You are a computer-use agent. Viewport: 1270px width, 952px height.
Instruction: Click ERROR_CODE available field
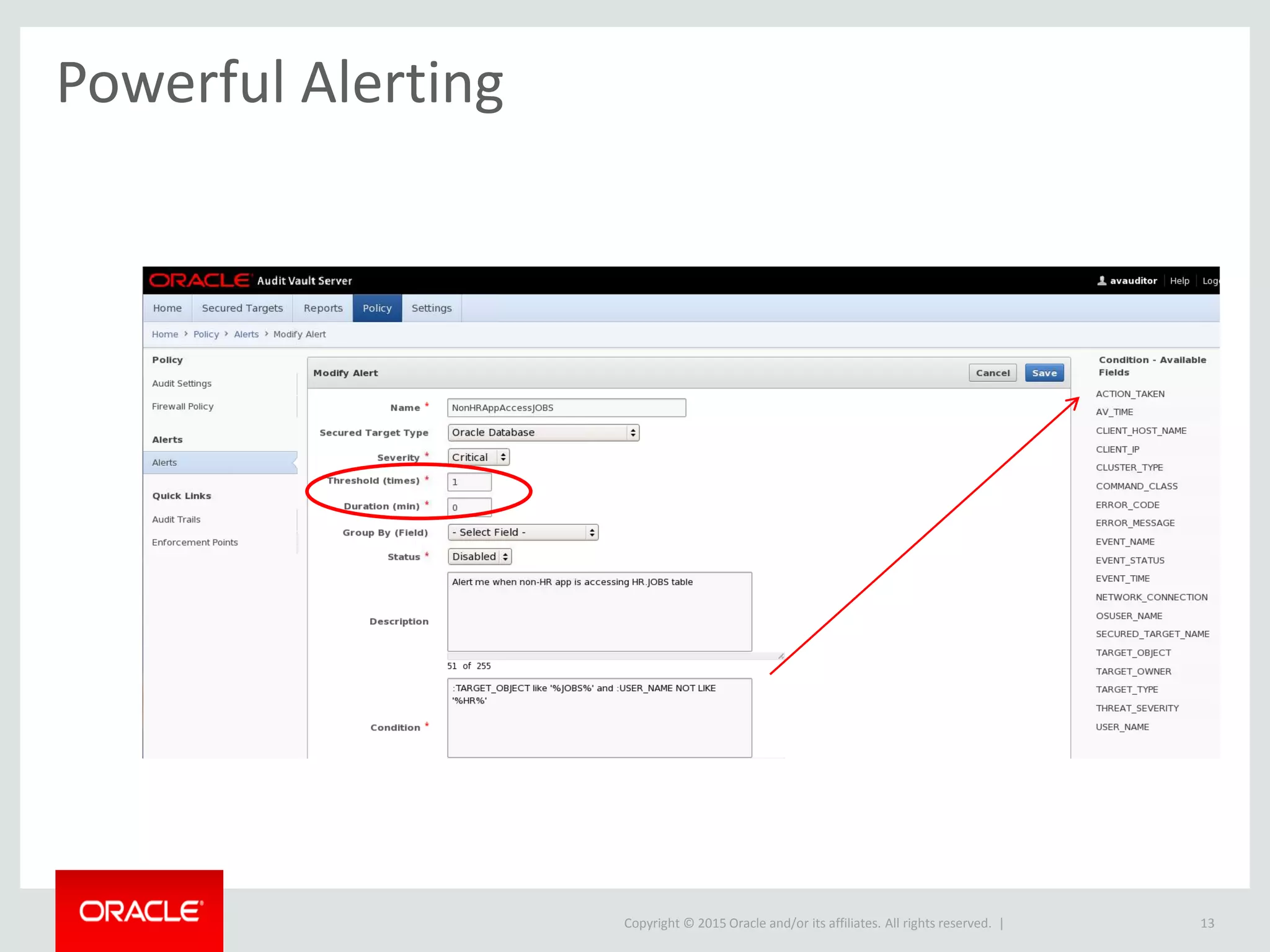1127,505
